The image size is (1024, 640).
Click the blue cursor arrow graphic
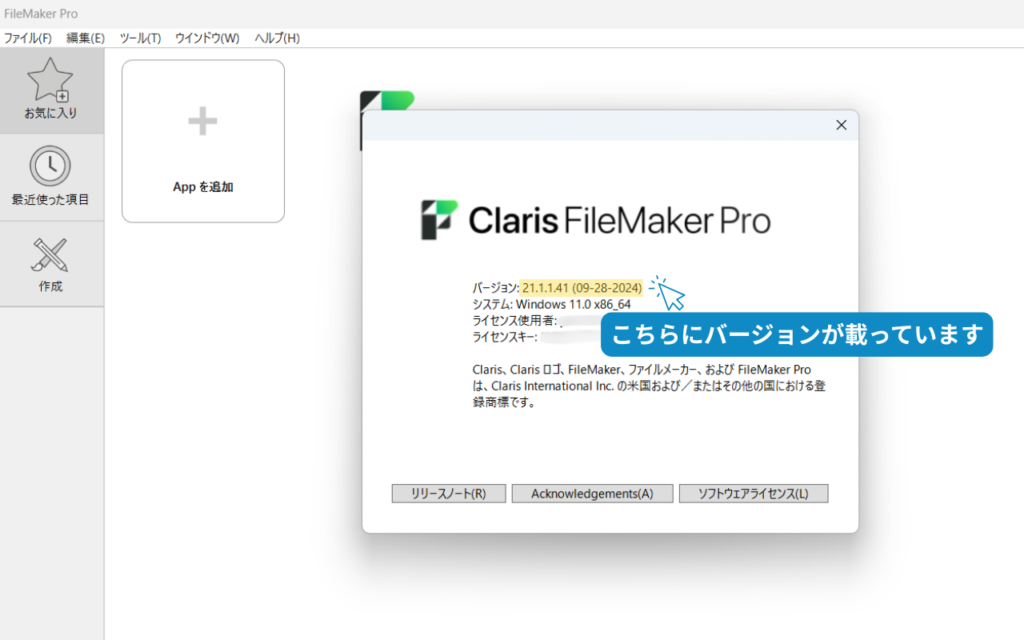click(x=669, y=293)
